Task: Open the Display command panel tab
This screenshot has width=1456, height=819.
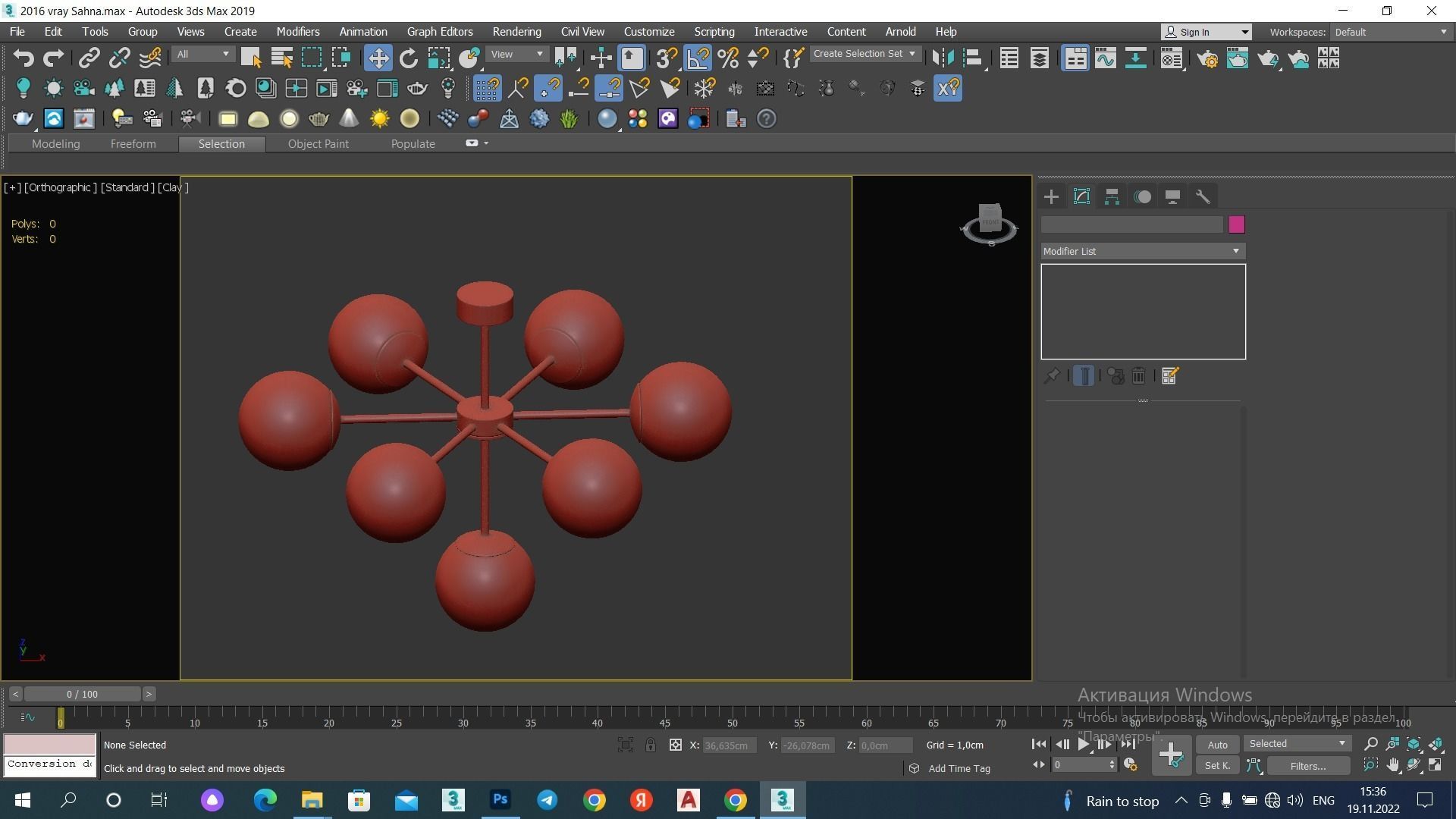Action: tap(1172, 197)
